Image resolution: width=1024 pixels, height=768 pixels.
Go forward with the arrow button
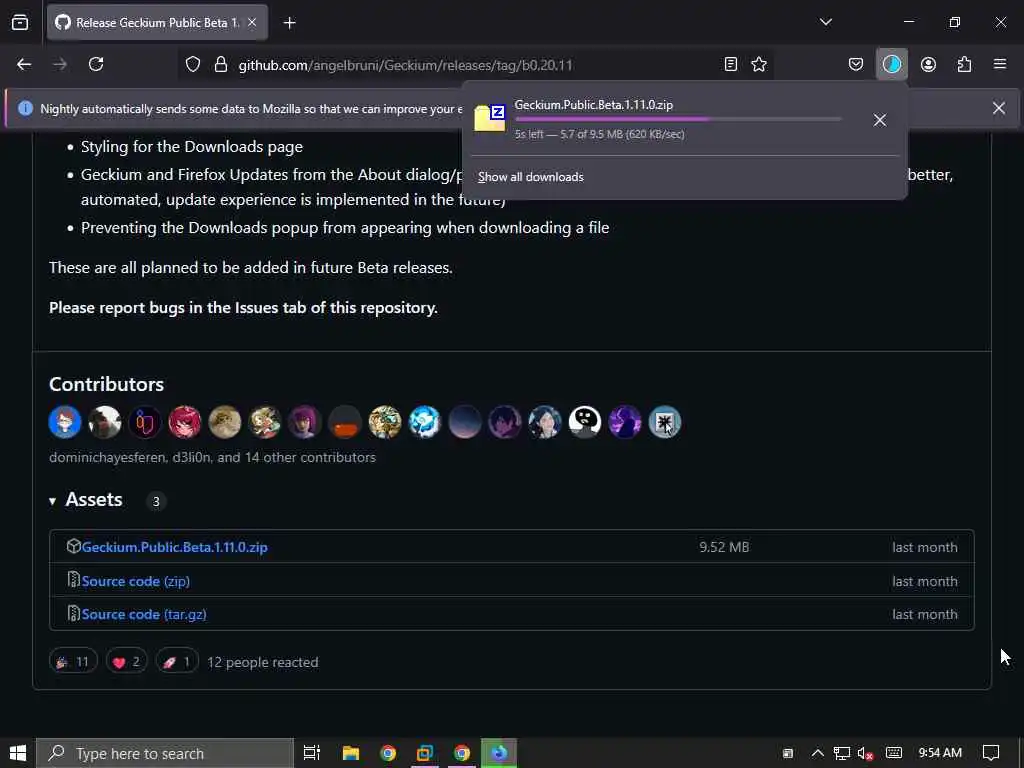60,64
